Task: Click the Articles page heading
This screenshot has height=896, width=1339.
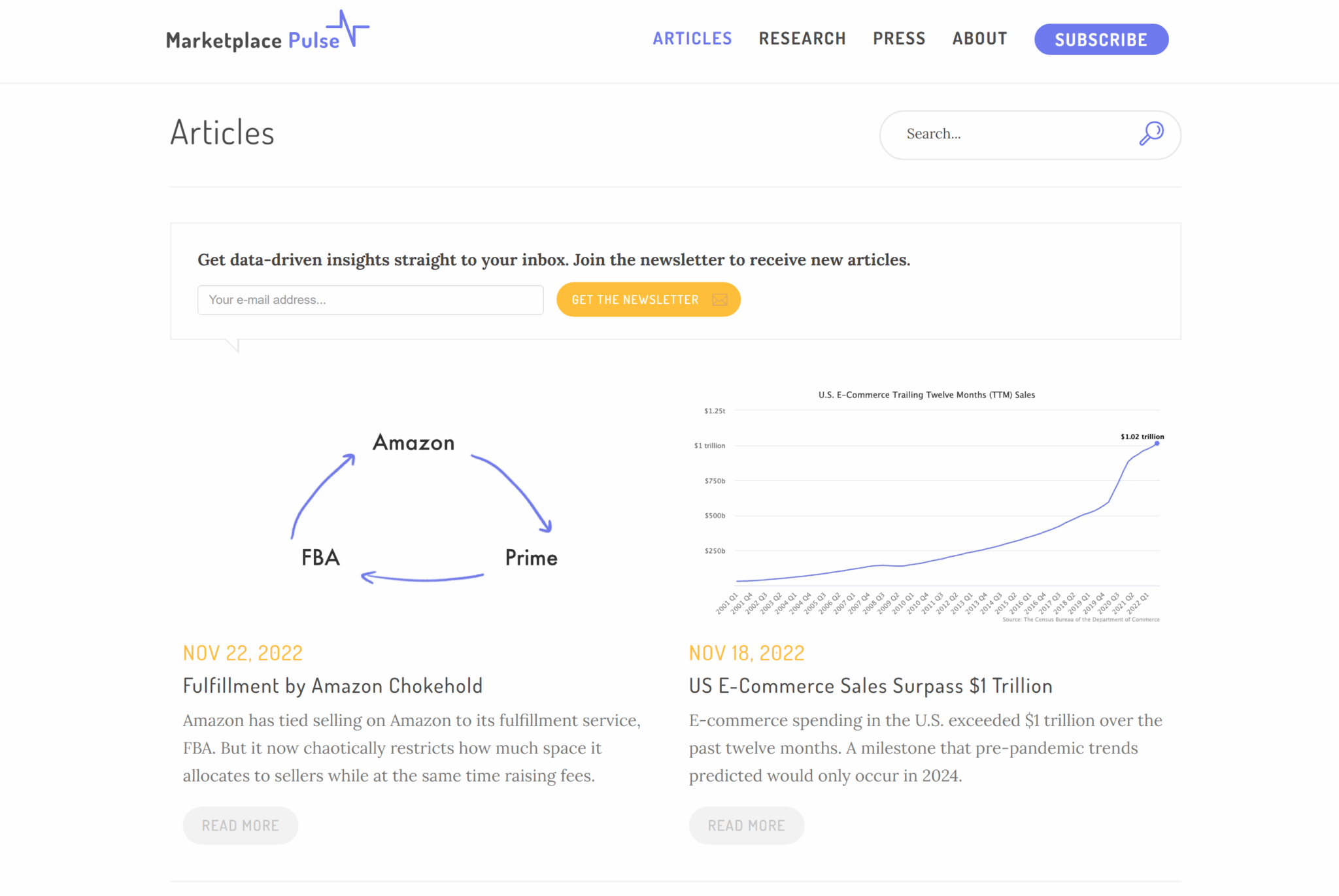Action: tap(222, 133)
